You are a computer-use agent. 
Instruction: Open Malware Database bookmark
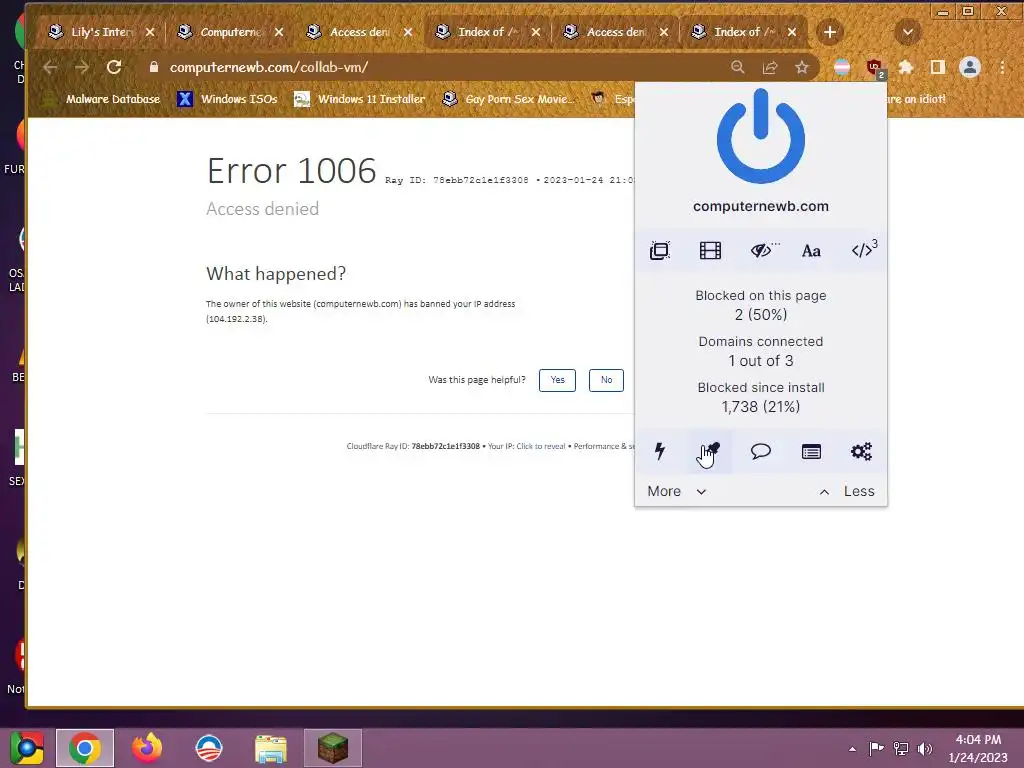[x=102, y=99]
